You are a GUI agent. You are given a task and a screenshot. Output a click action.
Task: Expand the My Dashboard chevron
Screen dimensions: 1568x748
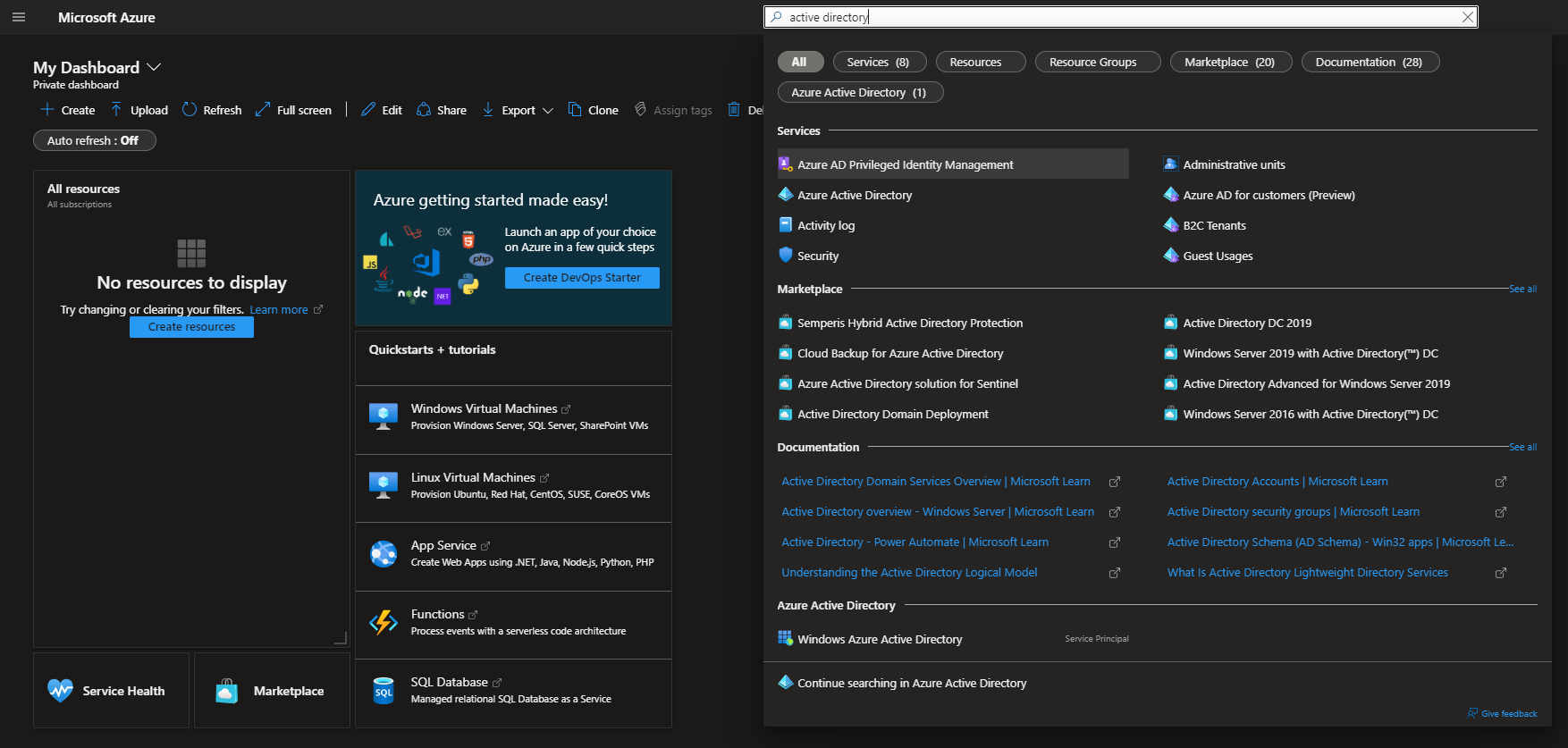click(x=154, y=67)
